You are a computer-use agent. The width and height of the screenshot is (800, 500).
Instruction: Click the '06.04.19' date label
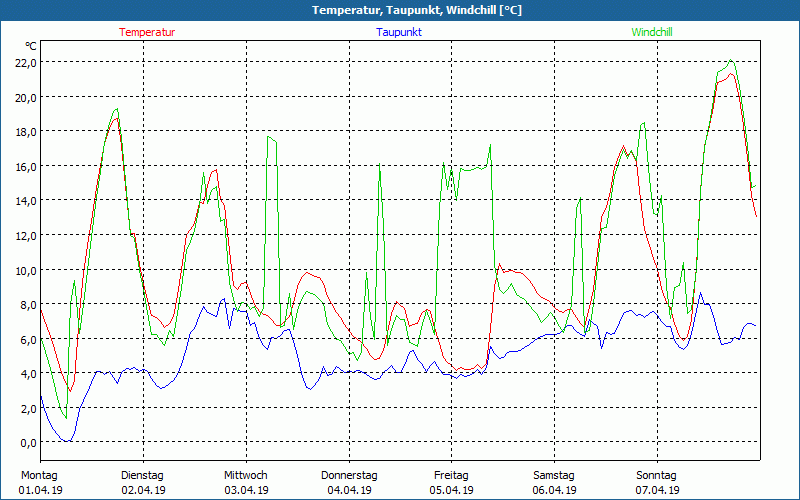click(555, 490)
